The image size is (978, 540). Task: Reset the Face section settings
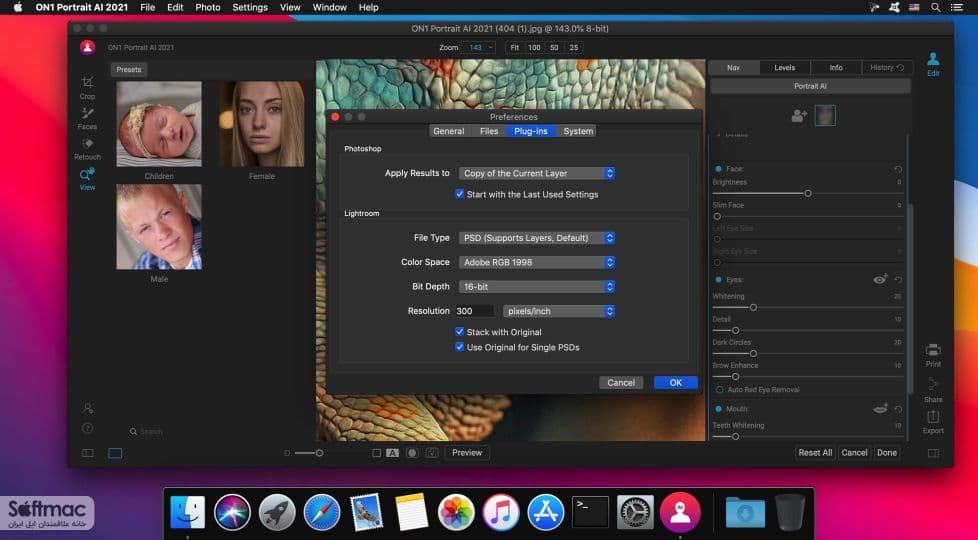[898, 169]
